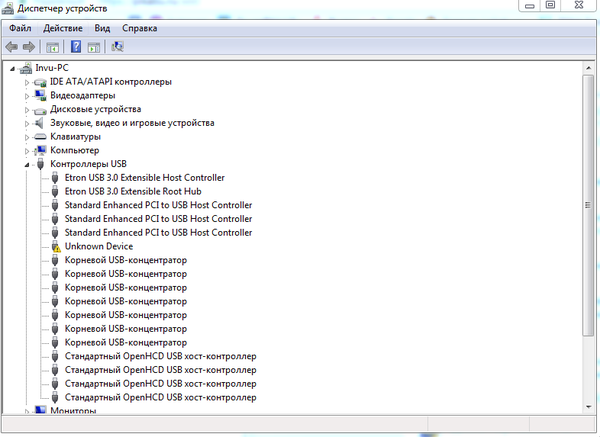Scan for hardware changes using toolbar icon

pos(117,47)
